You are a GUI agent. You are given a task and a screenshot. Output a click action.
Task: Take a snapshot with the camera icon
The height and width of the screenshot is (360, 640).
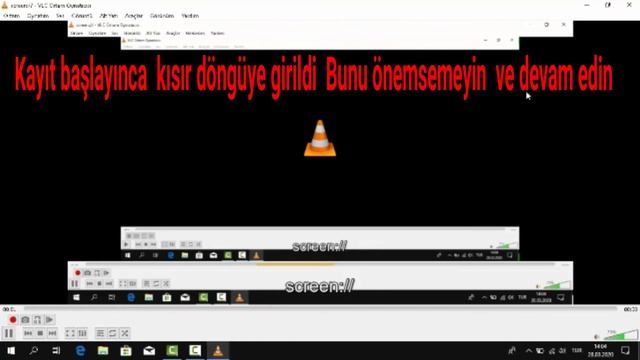(25, 320)
